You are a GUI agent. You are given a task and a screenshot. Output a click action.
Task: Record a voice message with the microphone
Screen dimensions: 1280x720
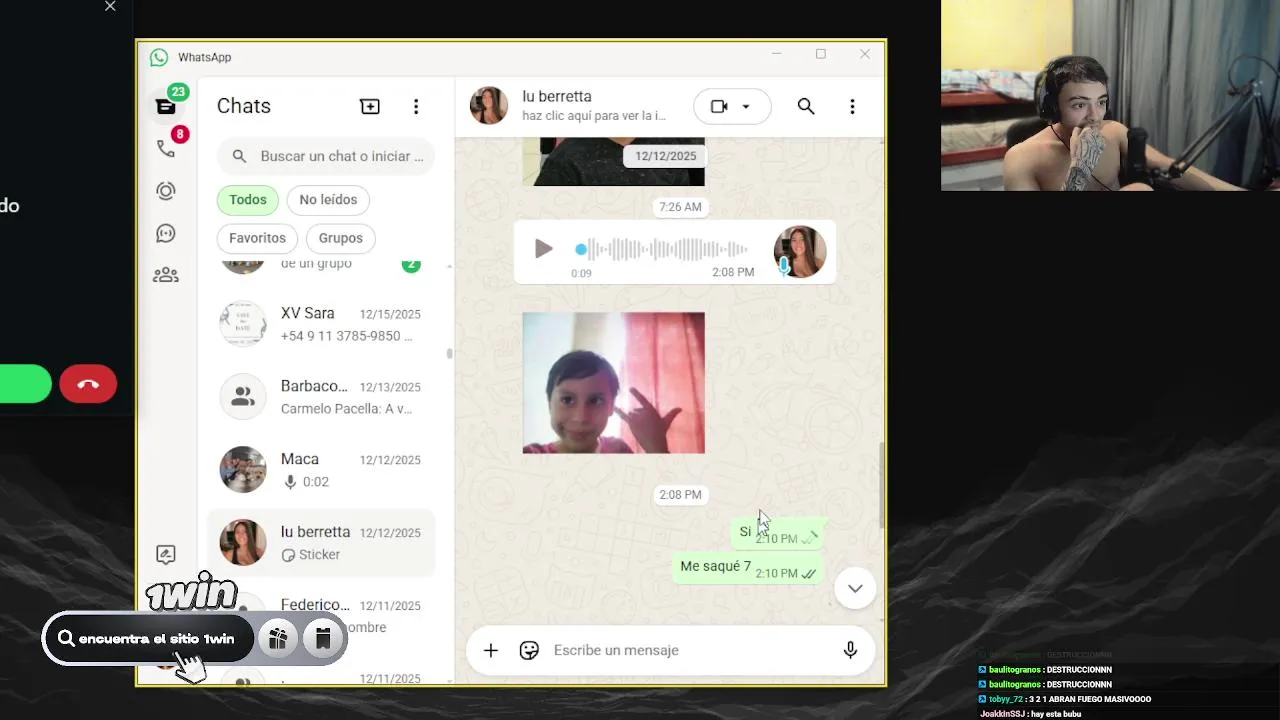(850, 650)
